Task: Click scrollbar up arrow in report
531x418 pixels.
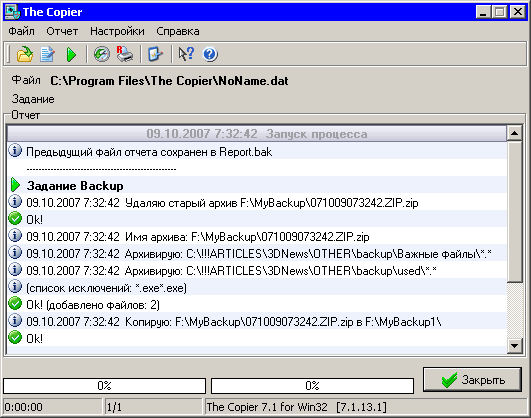Action: (x=514, y=133)
